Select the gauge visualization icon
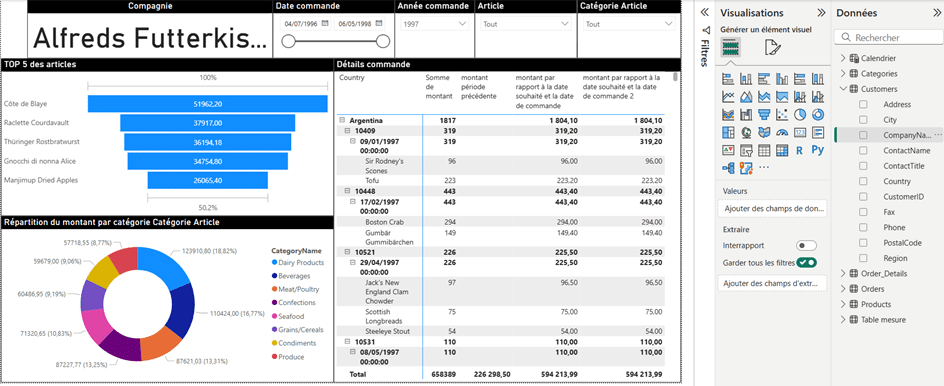This screenshot has width=944, height=386. coord(782,132)
